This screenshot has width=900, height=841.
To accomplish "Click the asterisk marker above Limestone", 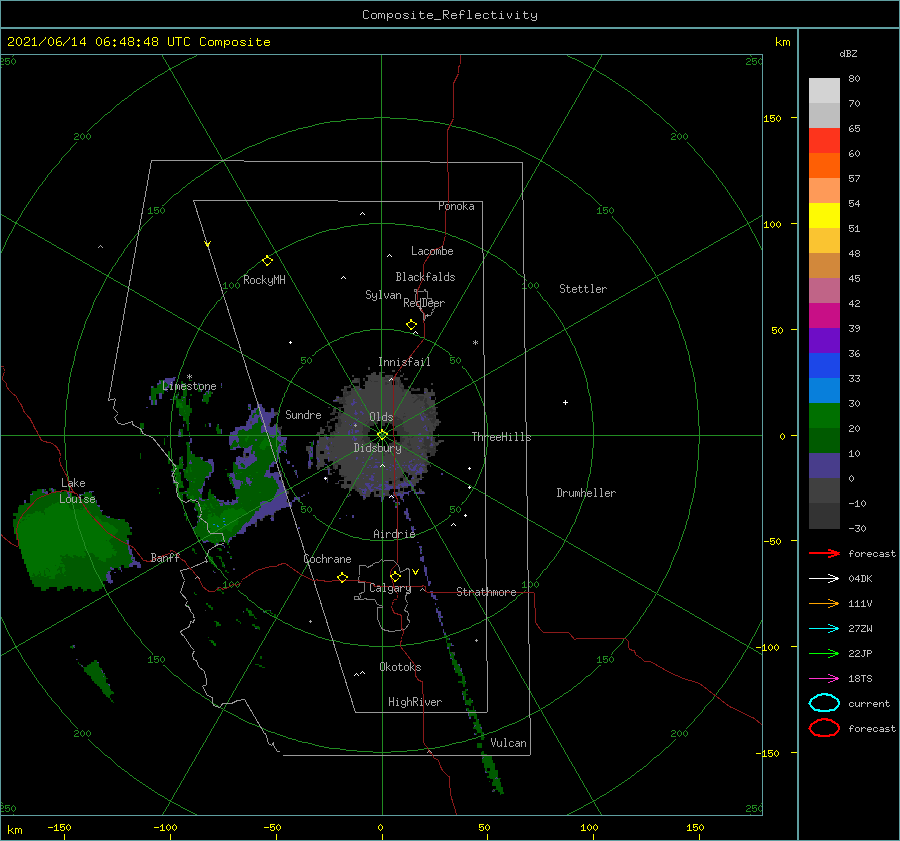I will (x=189, y=377).
